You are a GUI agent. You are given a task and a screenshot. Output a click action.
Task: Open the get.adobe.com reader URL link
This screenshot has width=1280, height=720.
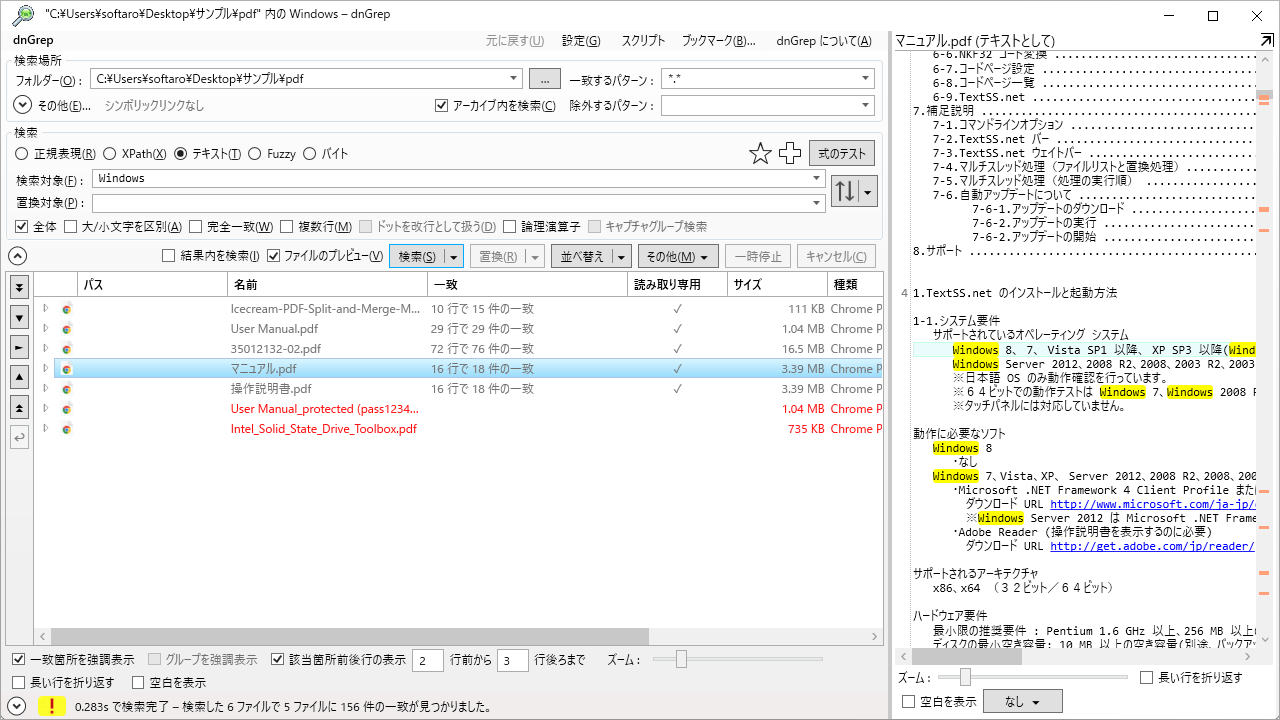point(1152,547)
